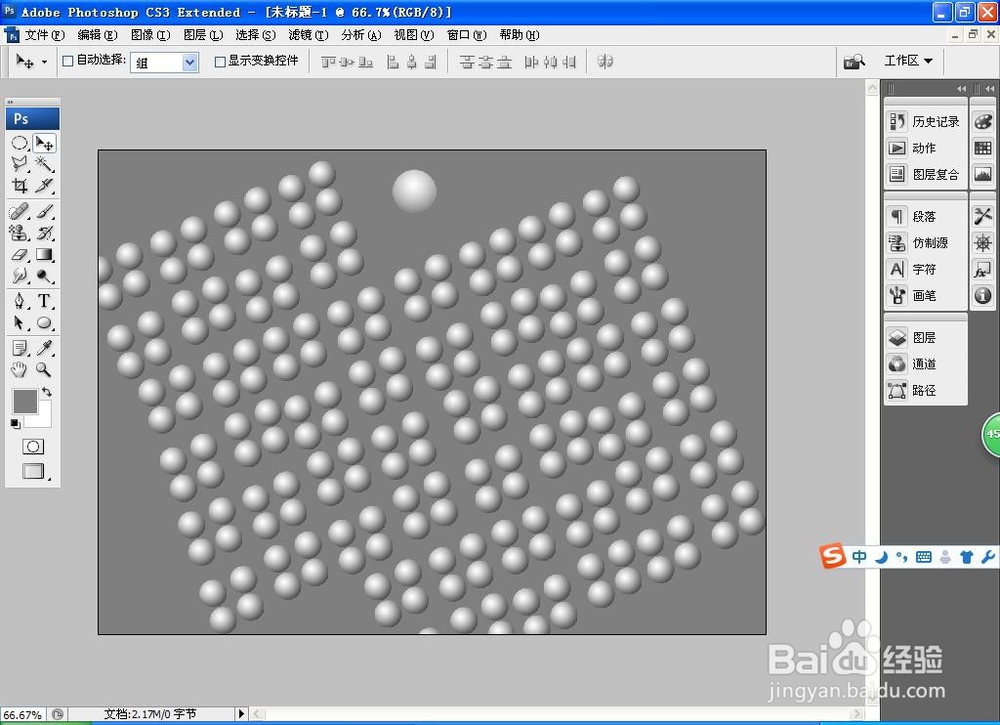Viewport: 1000px width, 725px height.
Task: Open the 滤镜 menu
Action: [x=308, y=35]
